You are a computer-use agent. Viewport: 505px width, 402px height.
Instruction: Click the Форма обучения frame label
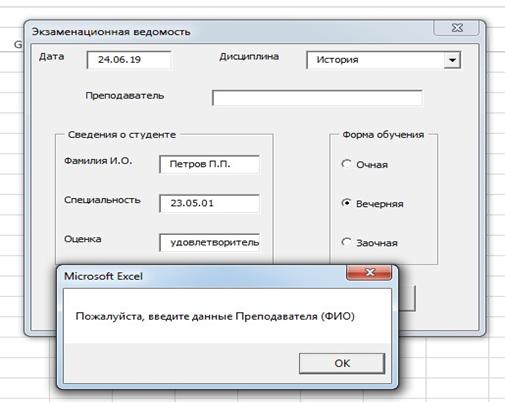pyautogui.click(x=383, y=135)
